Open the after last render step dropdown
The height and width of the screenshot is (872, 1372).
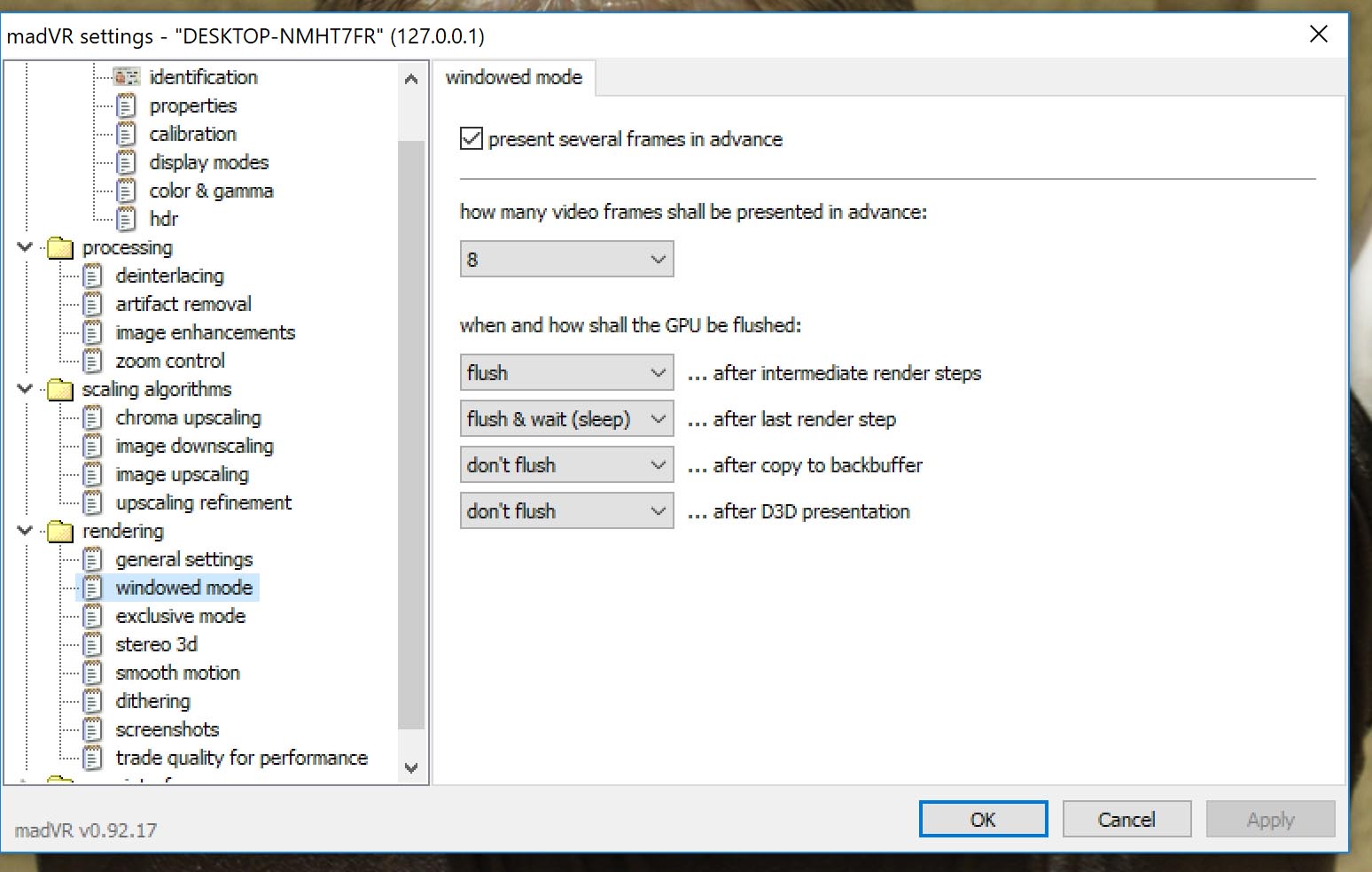pyautogui.click(x=566, y=419)
